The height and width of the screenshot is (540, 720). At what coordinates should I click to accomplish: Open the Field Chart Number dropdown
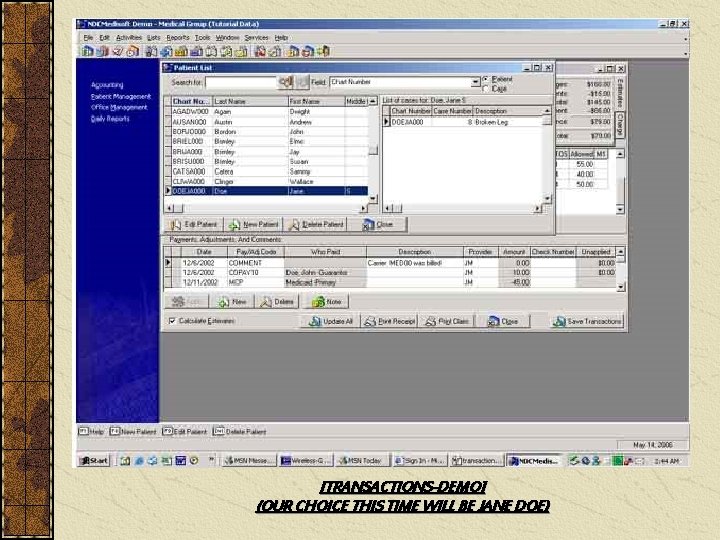point(475,82)
